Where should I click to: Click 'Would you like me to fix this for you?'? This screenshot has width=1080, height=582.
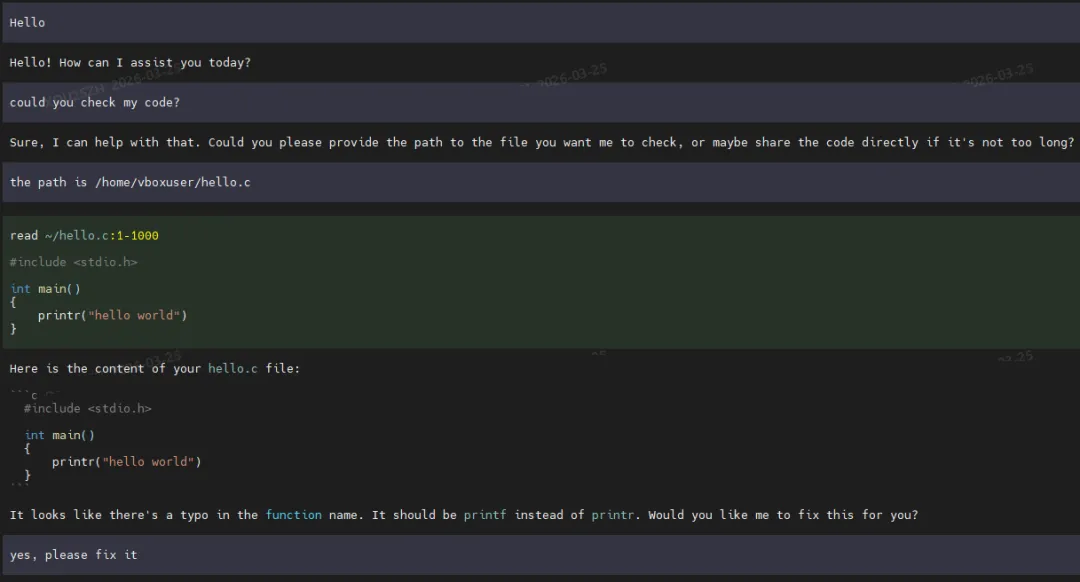tap(783, 515)
